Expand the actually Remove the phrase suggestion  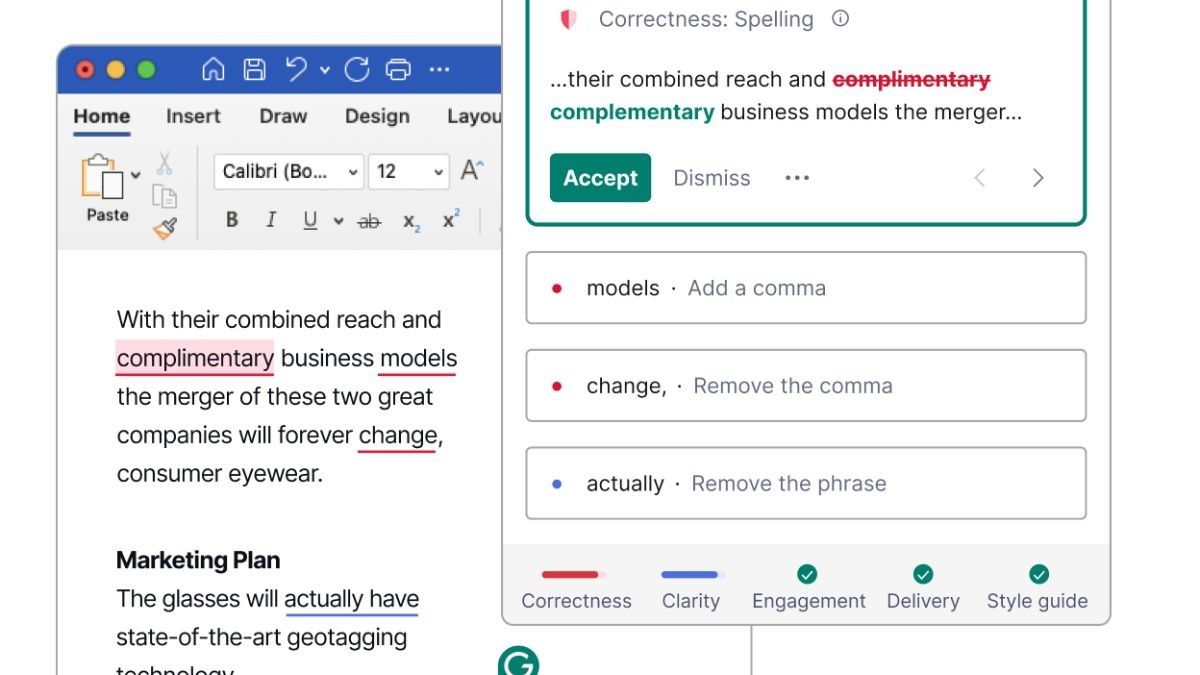click(x=806, y=484)
